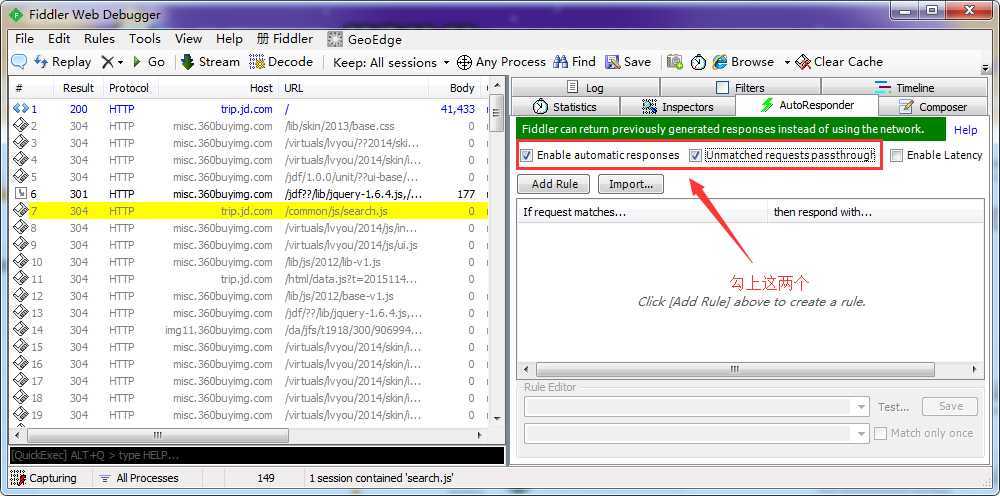Select session 6 with 301 result icon
The height and width of the screenshot is (496, 1000).
click(20, 194)
